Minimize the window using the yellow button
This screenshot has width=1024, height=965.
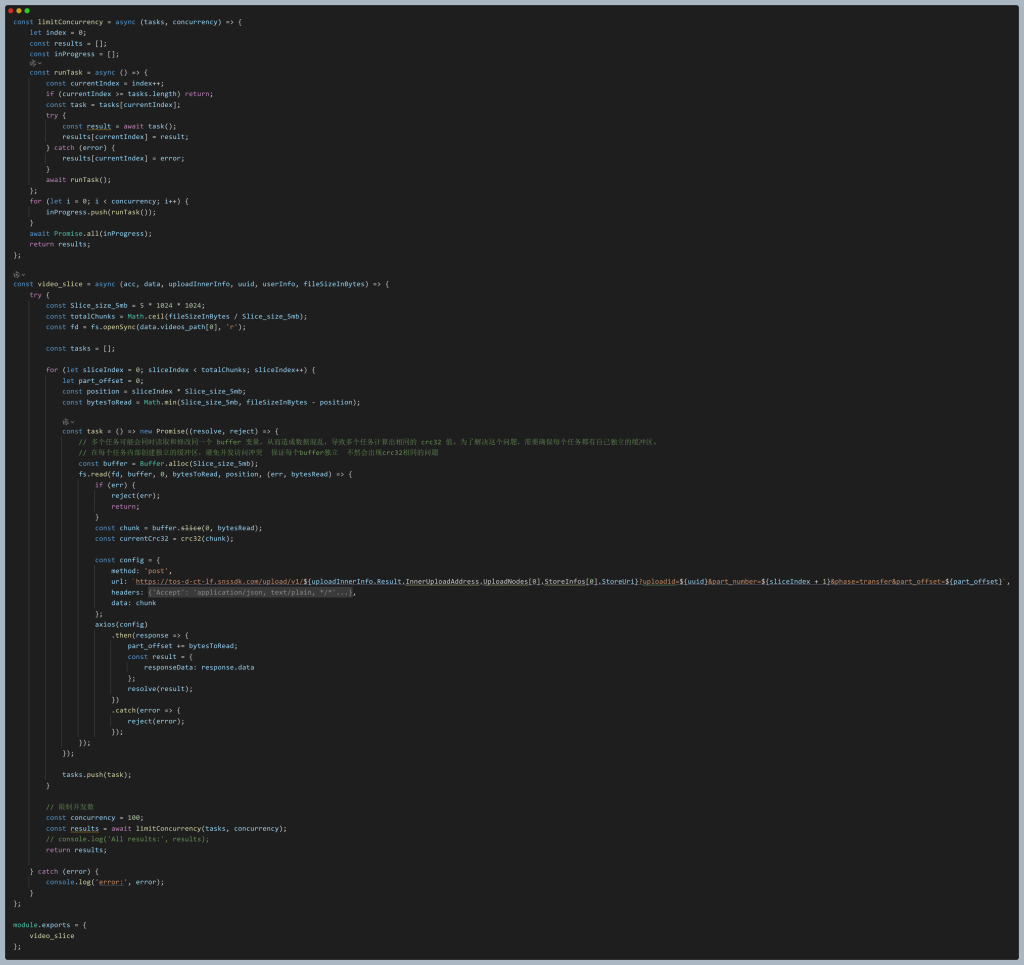[x=18, y=10]
